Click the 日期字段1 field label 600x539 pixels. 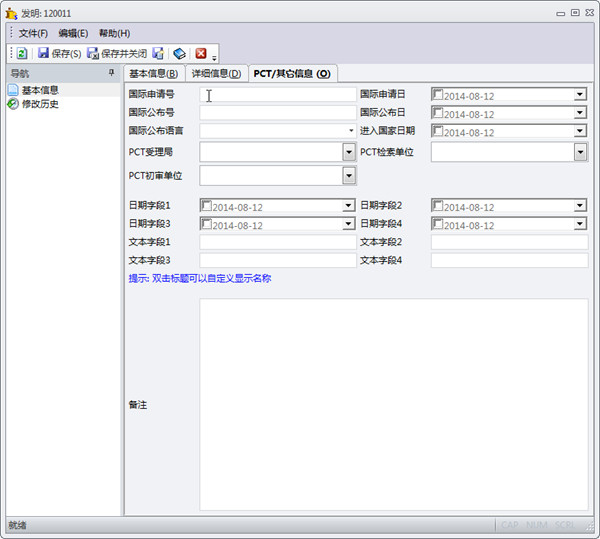(x=150, y=205)
